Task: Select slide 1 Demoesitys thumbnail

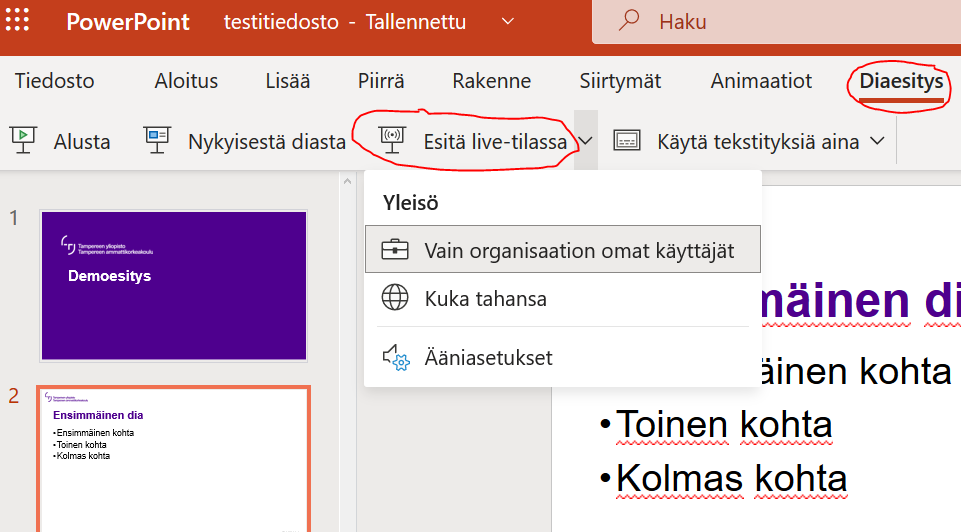Action: (174, 286)
